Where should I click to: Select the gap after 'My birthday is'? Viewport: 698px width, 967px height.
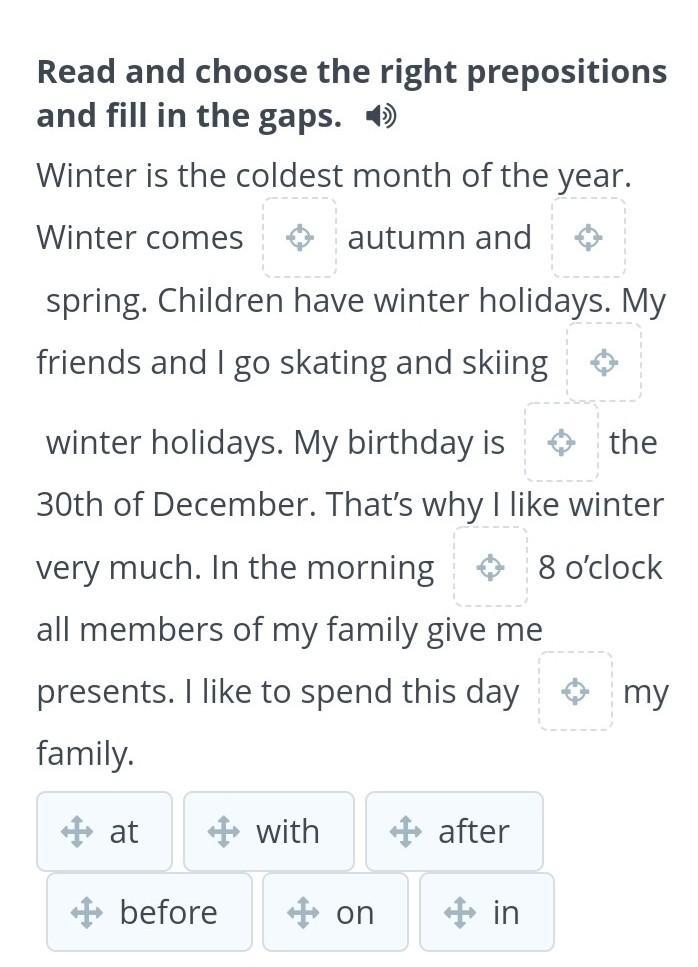pyautogui.click(x=561, y=442)
